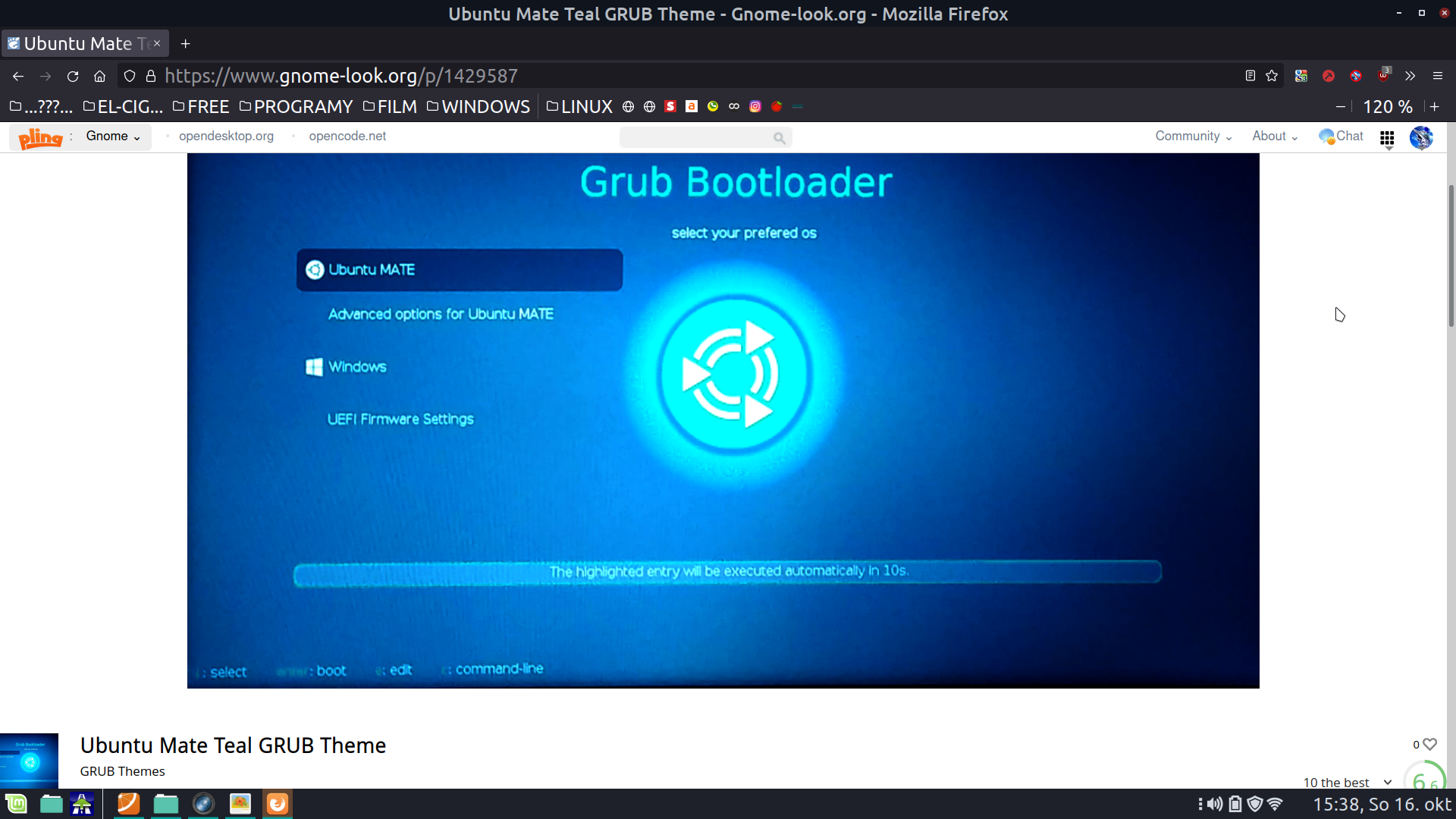Screen dimensions: 1456x819
Task: Open the user avatar menu
Action: pos(1421,137)
